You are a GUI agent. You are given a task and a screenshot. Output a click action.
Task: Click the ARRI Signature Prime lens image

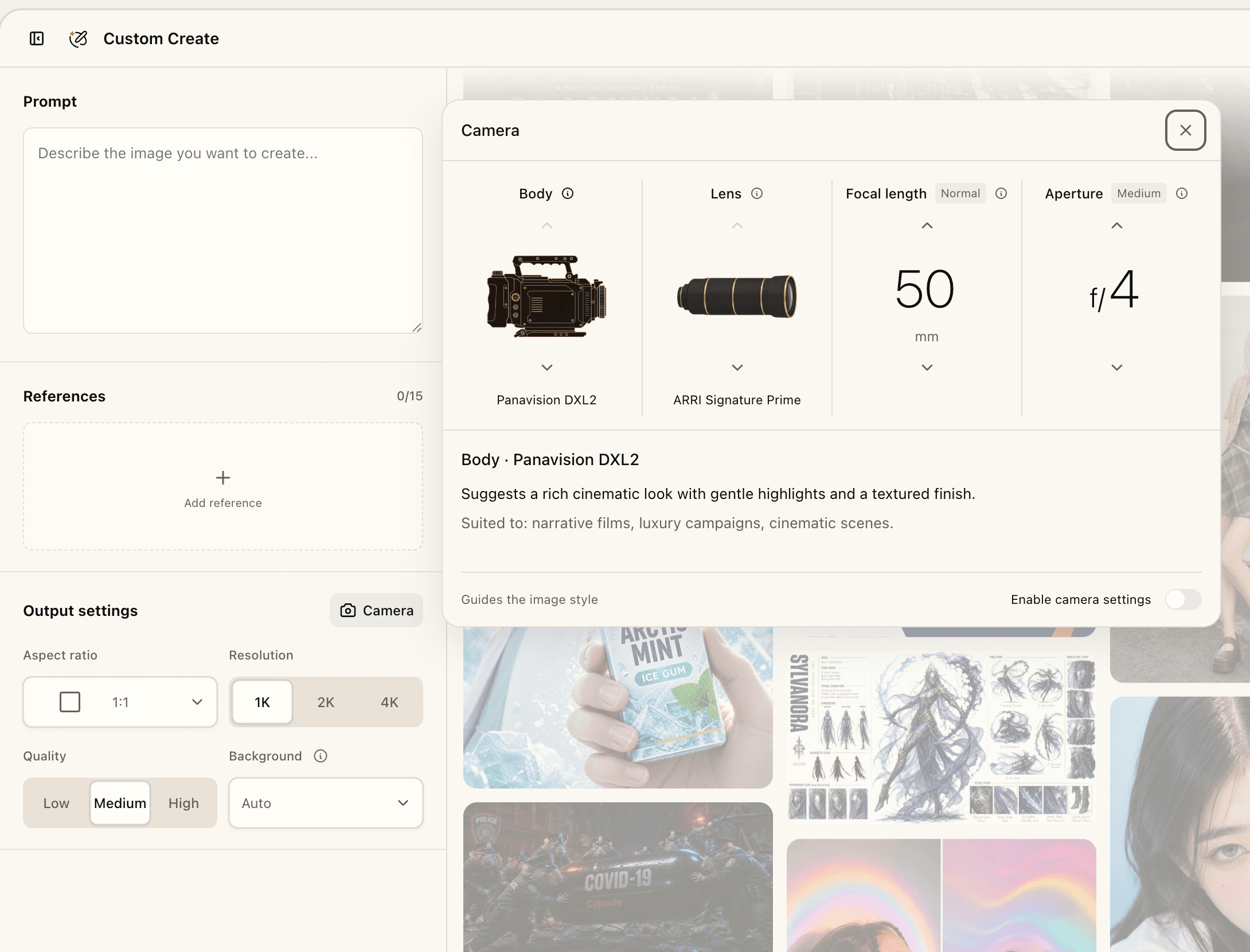point(737,296)
